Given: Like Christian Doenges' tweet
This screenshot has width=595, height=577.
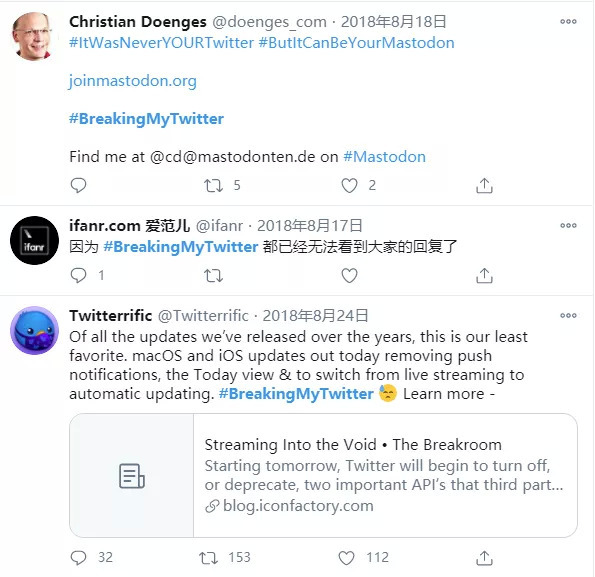Looking at the screenshot, I should [x=349, y=186].
